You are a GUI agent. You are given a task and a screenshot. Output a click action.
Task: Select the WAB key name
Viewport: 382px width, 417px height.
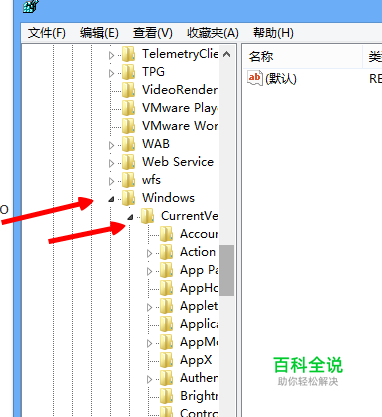click(x=156, y=144)
